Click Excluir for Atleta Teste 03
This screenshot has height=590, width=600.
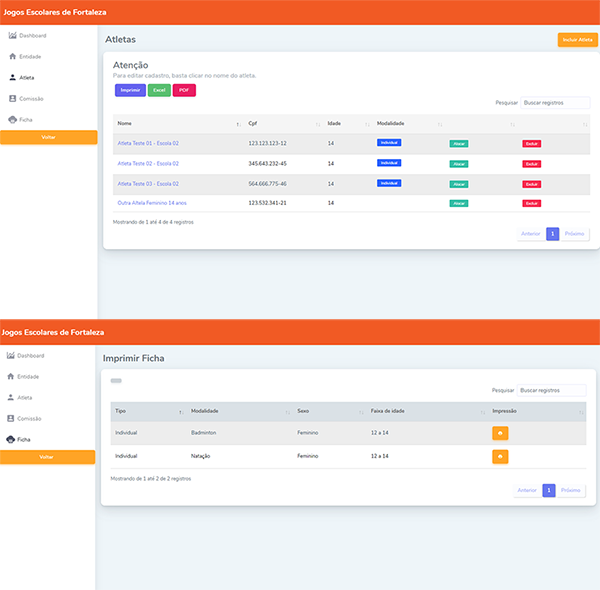click(x=532, y=184)
